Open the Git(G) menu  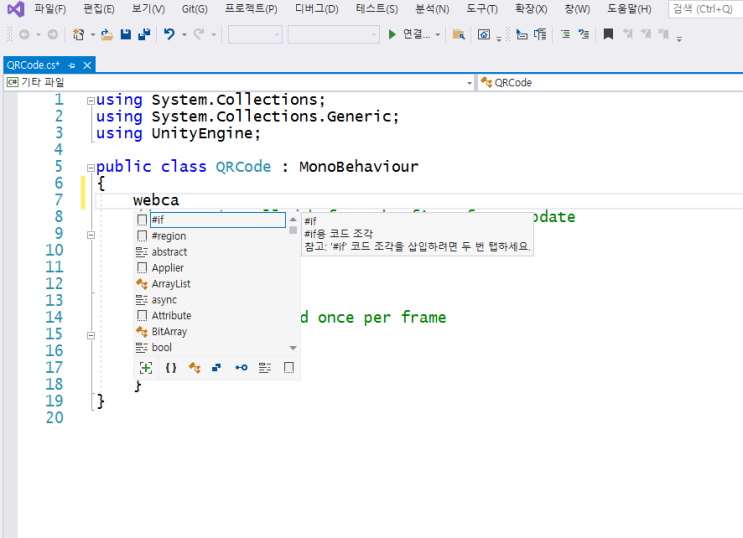(x=194, y=9)
